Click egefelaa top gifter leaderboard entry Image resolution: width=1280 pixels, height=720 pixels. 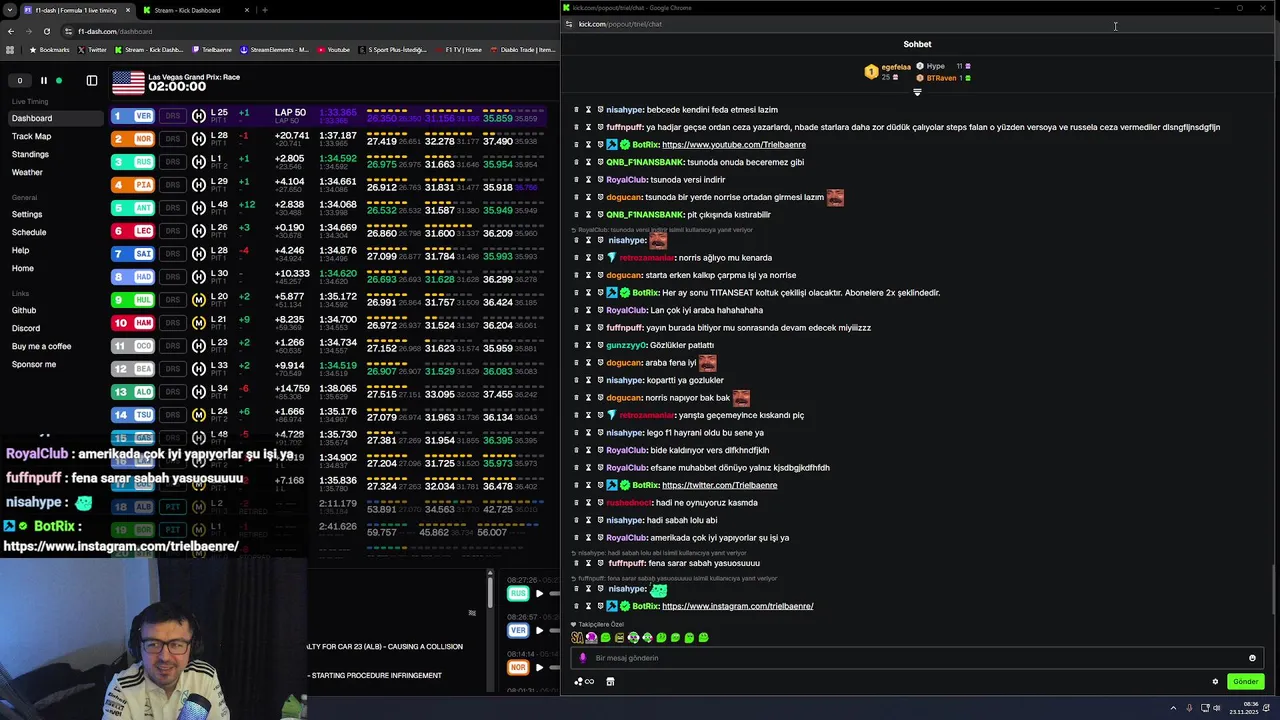coord(888,72)
